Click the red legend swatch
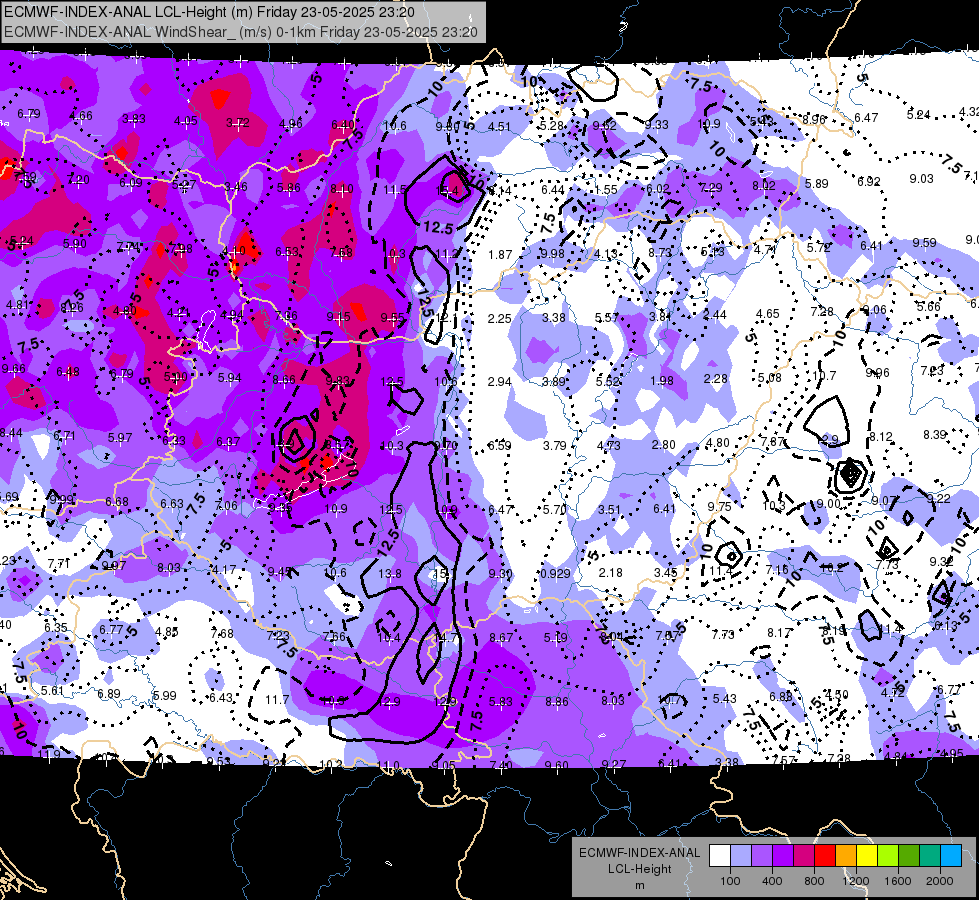Screen dimensions: 979x900 [825, 856]
